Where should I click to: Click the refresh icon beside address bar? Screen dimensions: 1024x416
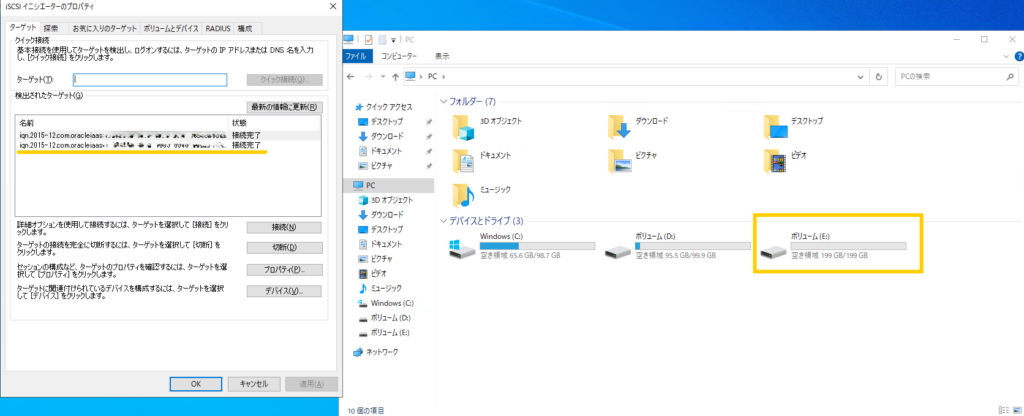pyautogui.click(x=878, y=76)
